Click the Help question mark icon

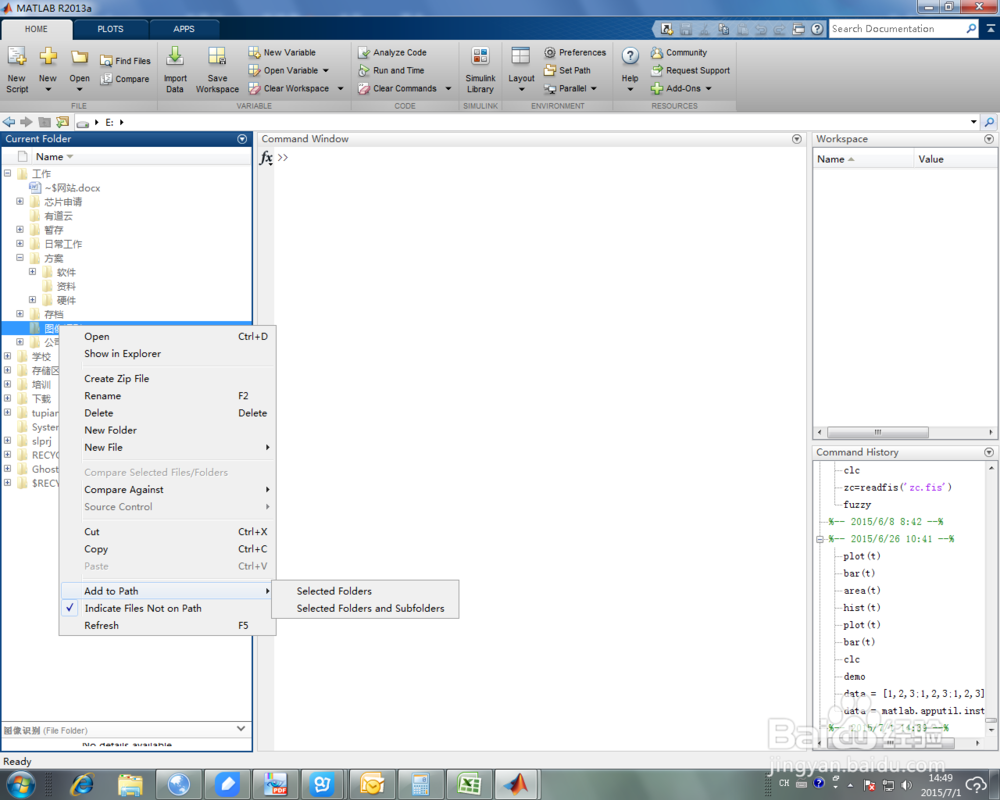click(x=630, y=56)
